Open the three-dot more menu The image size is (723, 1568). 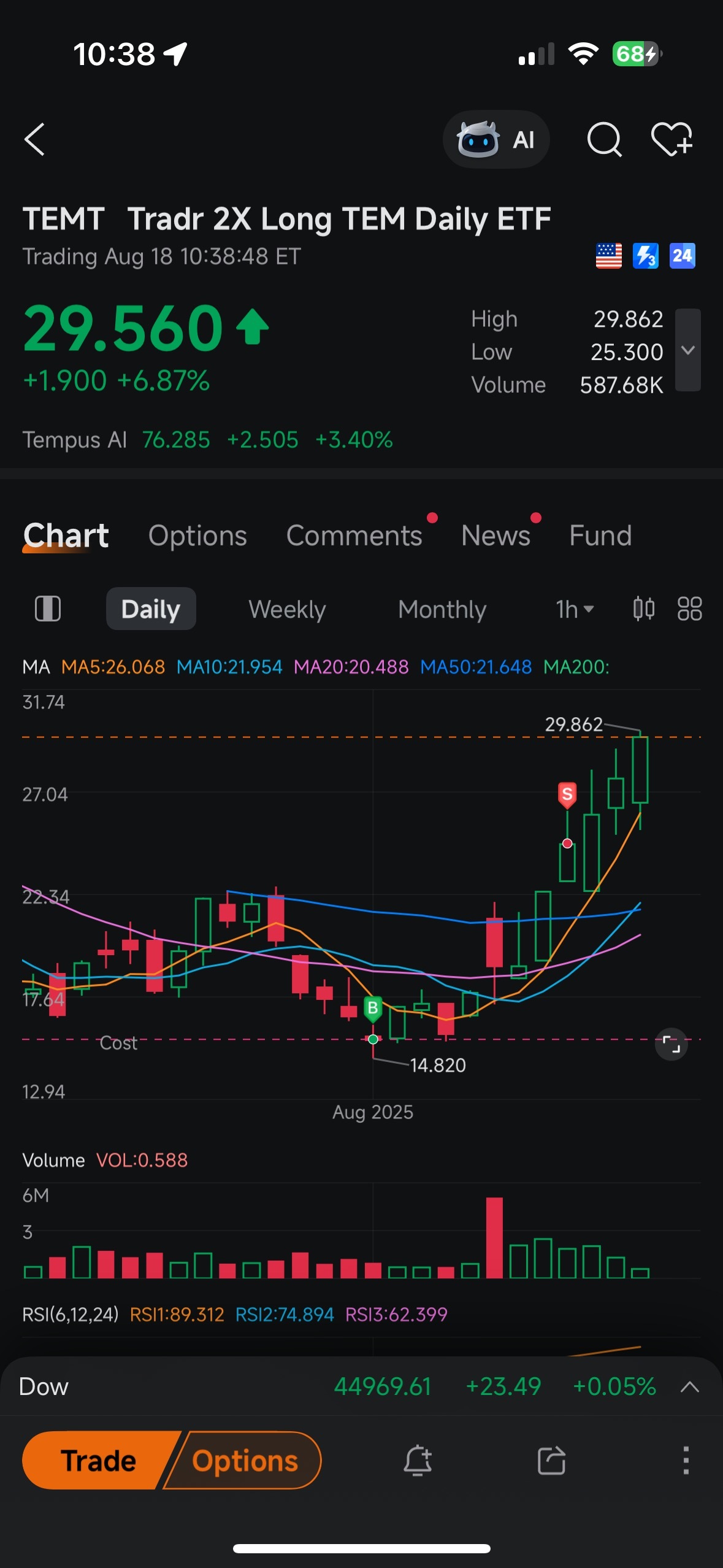point(686,1461)
